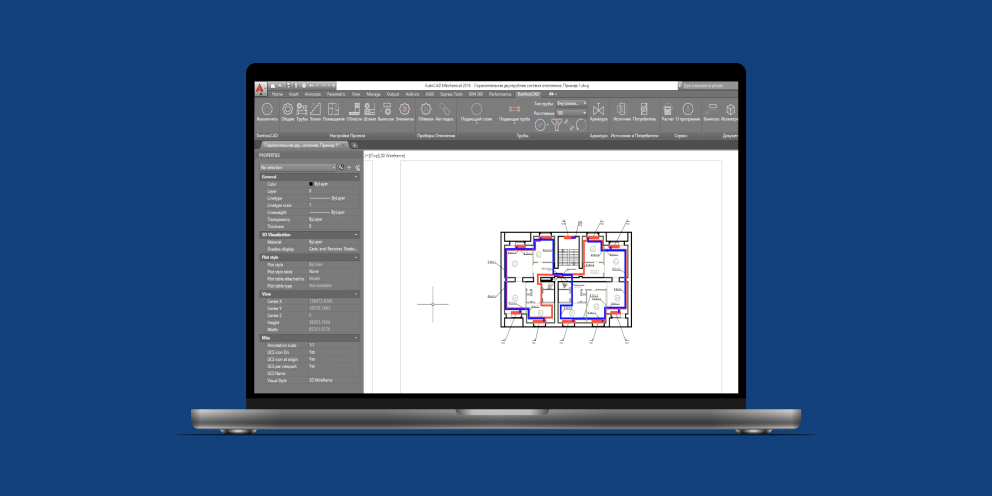Click the Print icon in quick access toolbar
The image size is (992, 496).
point(304,85)
